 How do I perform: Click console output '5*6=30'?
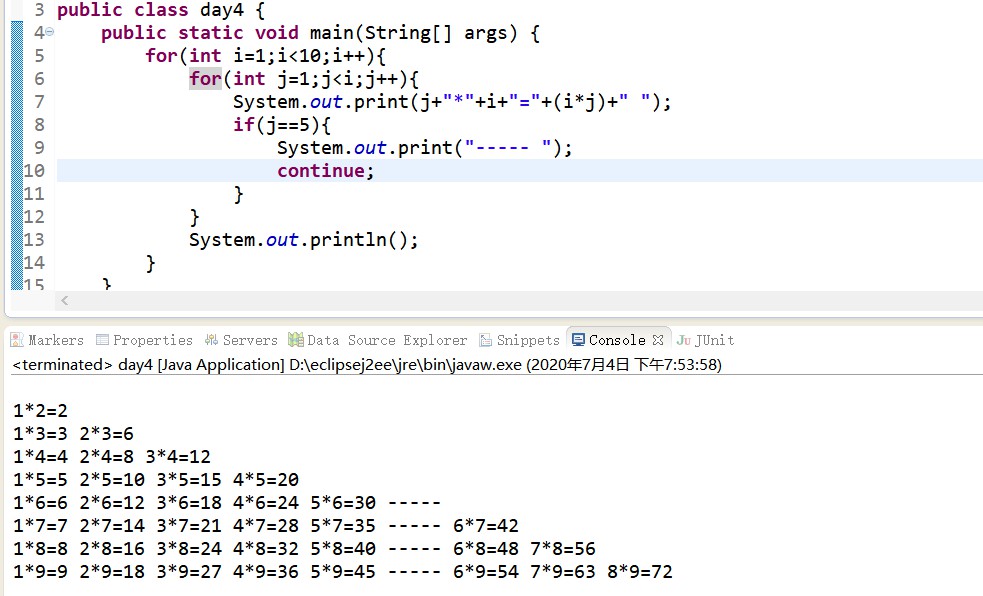click(x=343, y=503)
